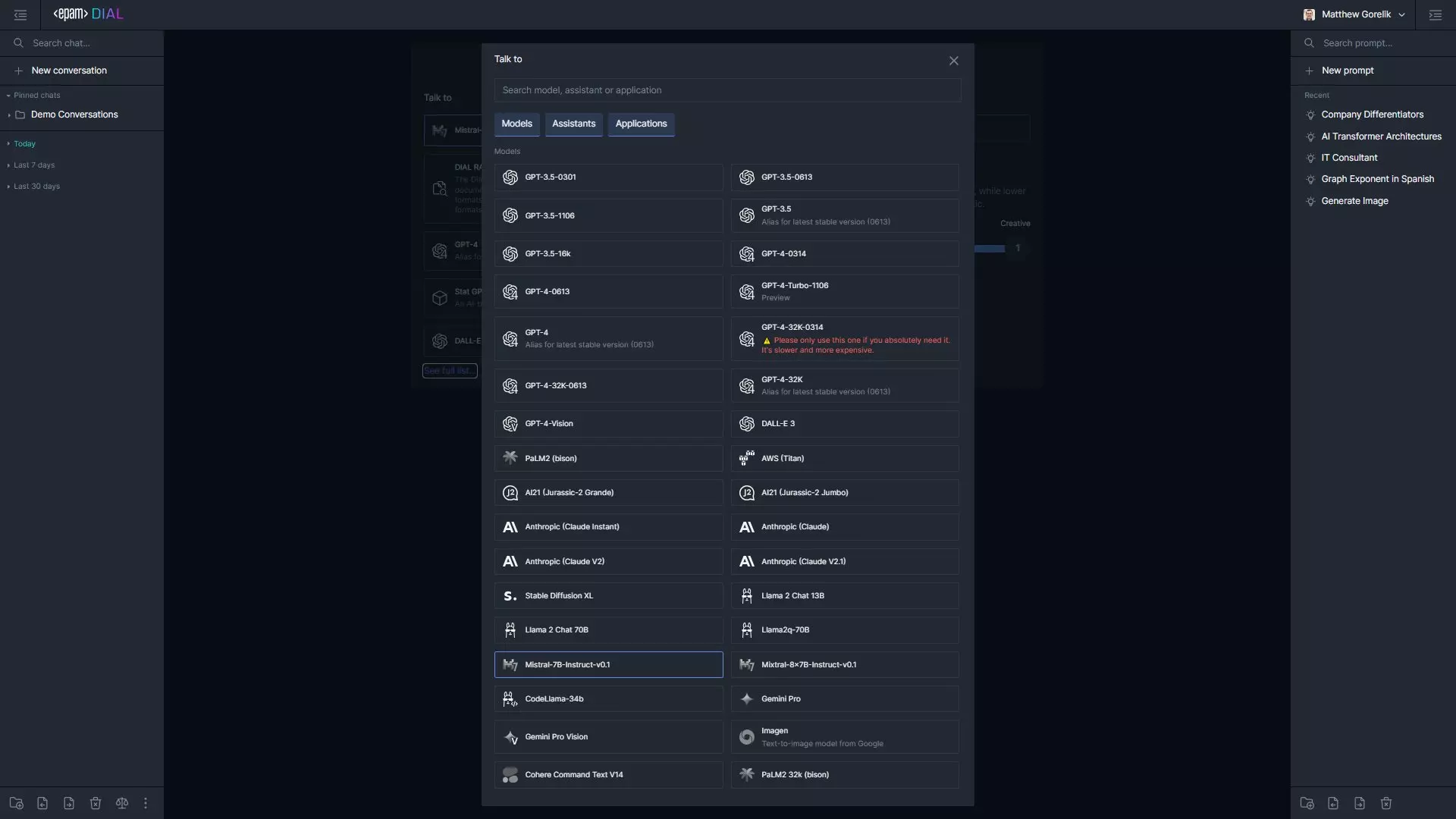Click the import conversations icon in chat footer
Viewport: 1456px width, 819px height.
pos(42,803)
